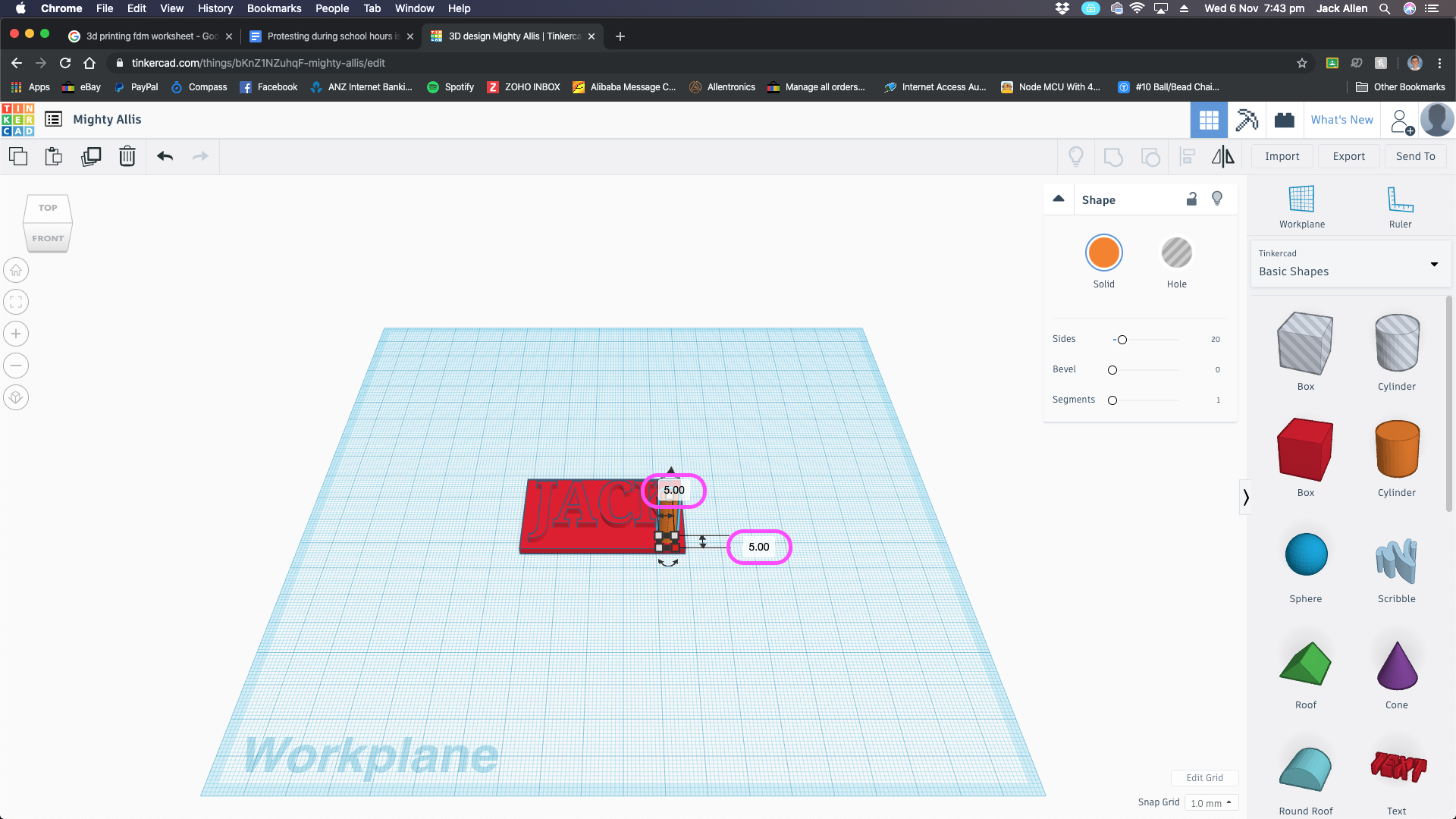This screenshot has width=1456, height=819.
Task: Click the Import button
Action: [1282, 156]
